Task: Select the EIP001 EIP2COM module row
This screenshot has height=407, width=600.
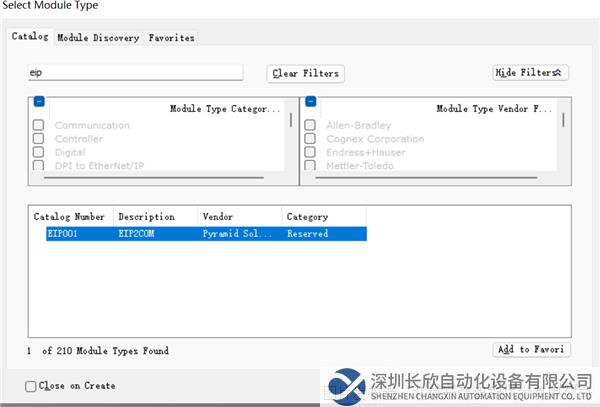Action: tap(198, 234)
